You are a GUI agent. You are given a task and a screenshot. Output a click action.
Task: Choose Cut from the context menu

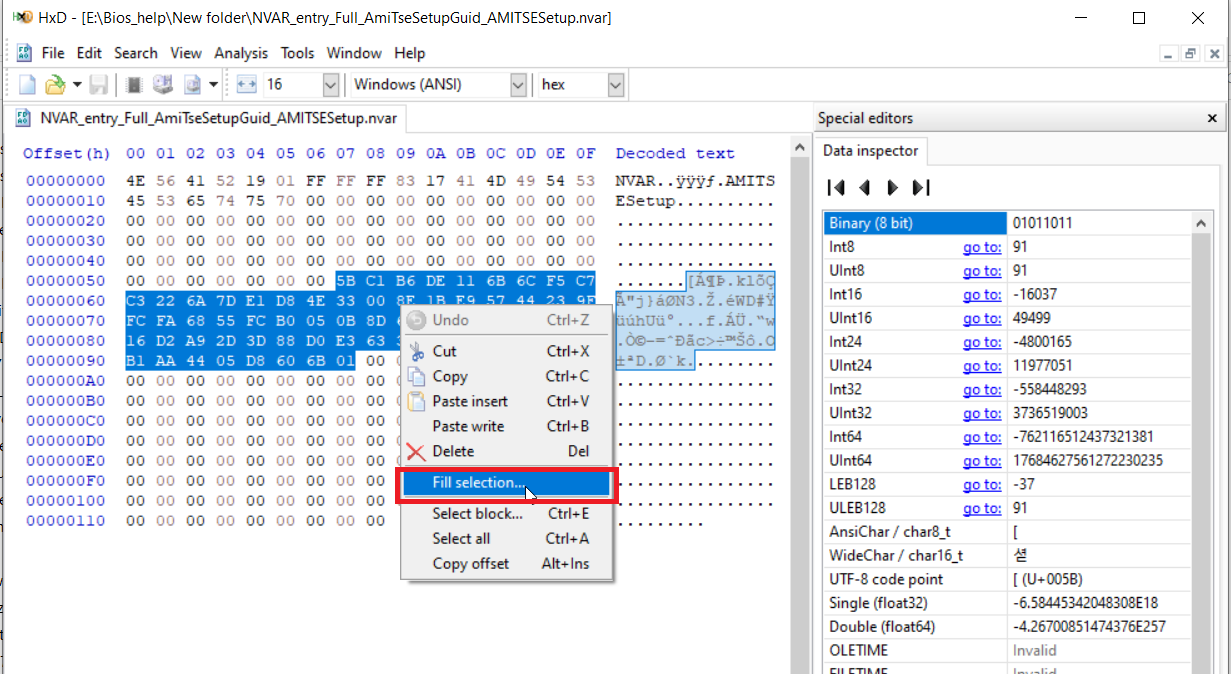click(507, 351)
